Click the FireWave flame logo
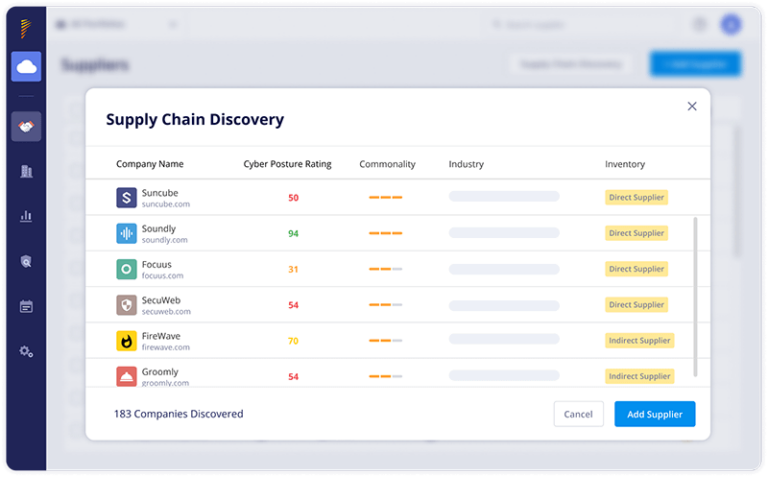Viewport: 768px width, 477px height. [x=126, y=341]
